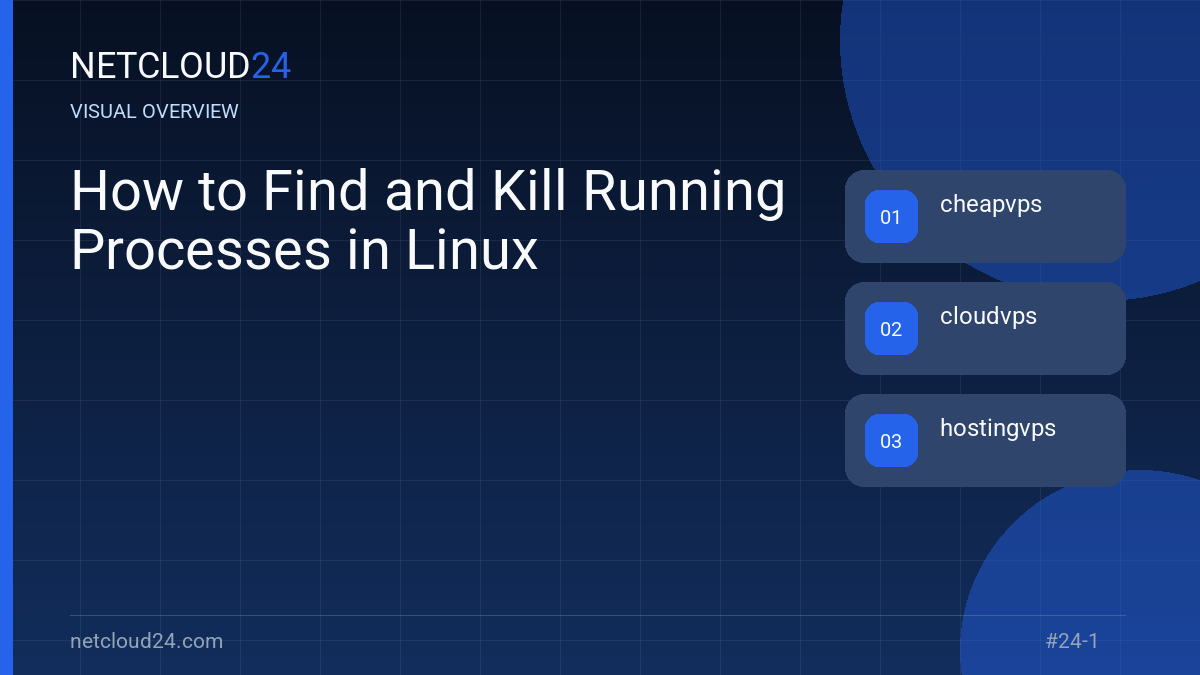Click the 01 number badge
Viewport: 1200px width, 675px height.
[891, 217]
